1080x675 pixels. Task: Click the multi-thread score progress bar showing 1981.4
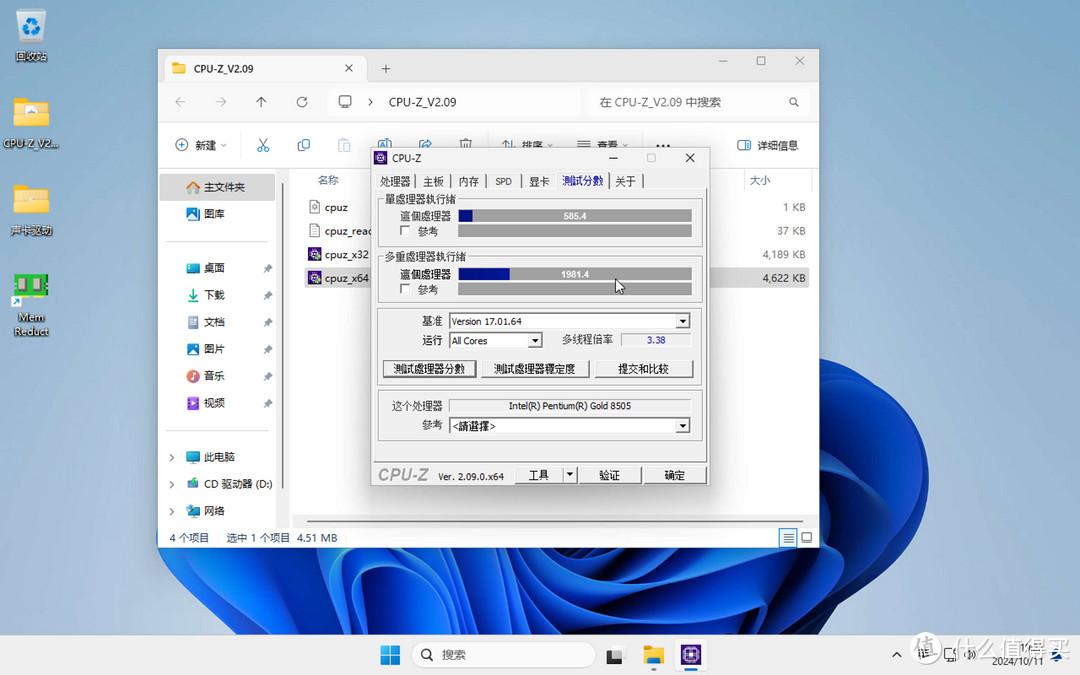[x=574, y=274]
